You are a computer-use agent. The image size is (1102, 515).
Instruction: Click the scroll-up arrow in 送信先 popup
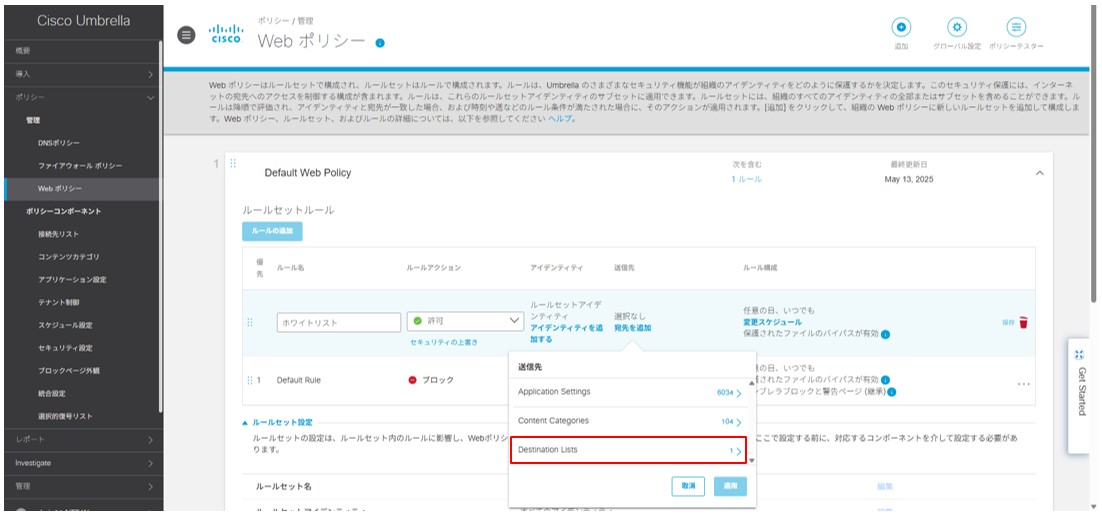click(751, 383)
